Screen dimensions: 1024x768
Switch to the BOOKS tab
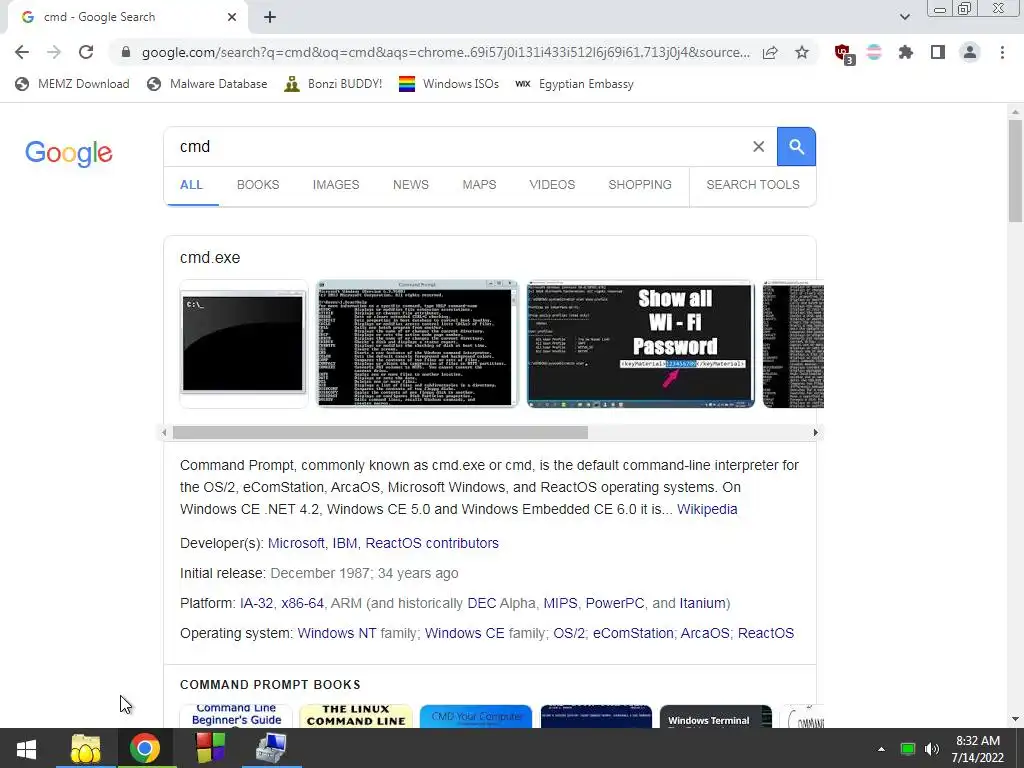[x=258, y=185]
